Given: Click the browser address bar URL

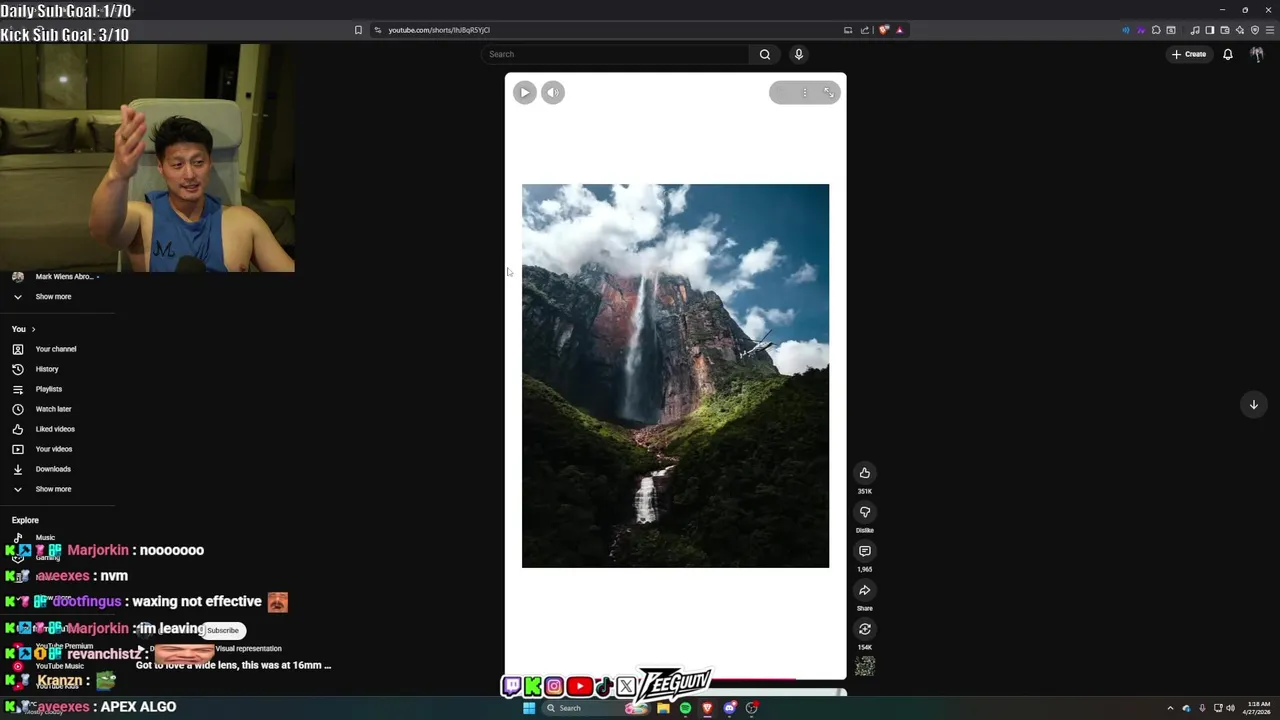Looking at the screenshot, I should (x=439, y=30).
